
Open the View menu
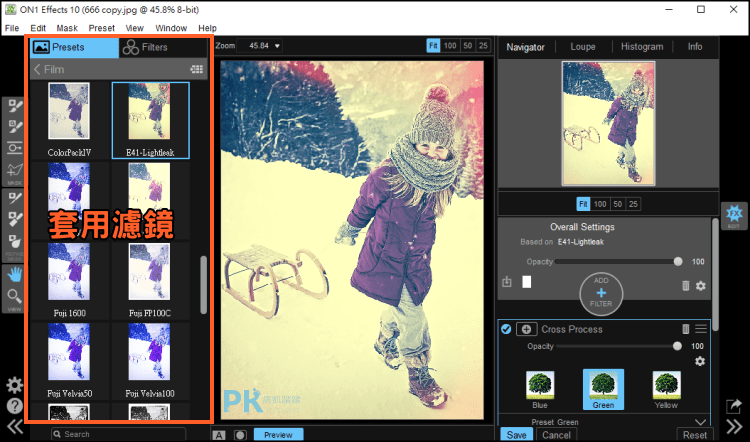(134, 28)
